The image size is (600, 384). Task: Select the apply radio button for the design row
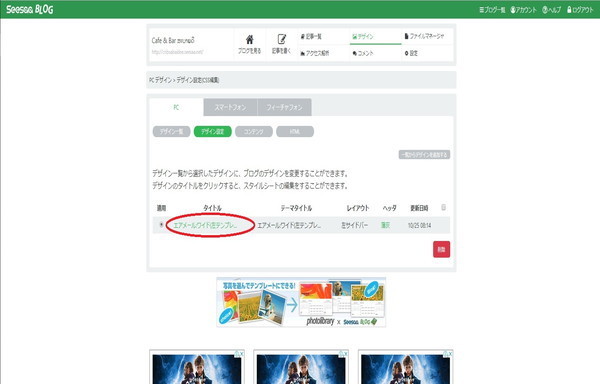(161, 225)
